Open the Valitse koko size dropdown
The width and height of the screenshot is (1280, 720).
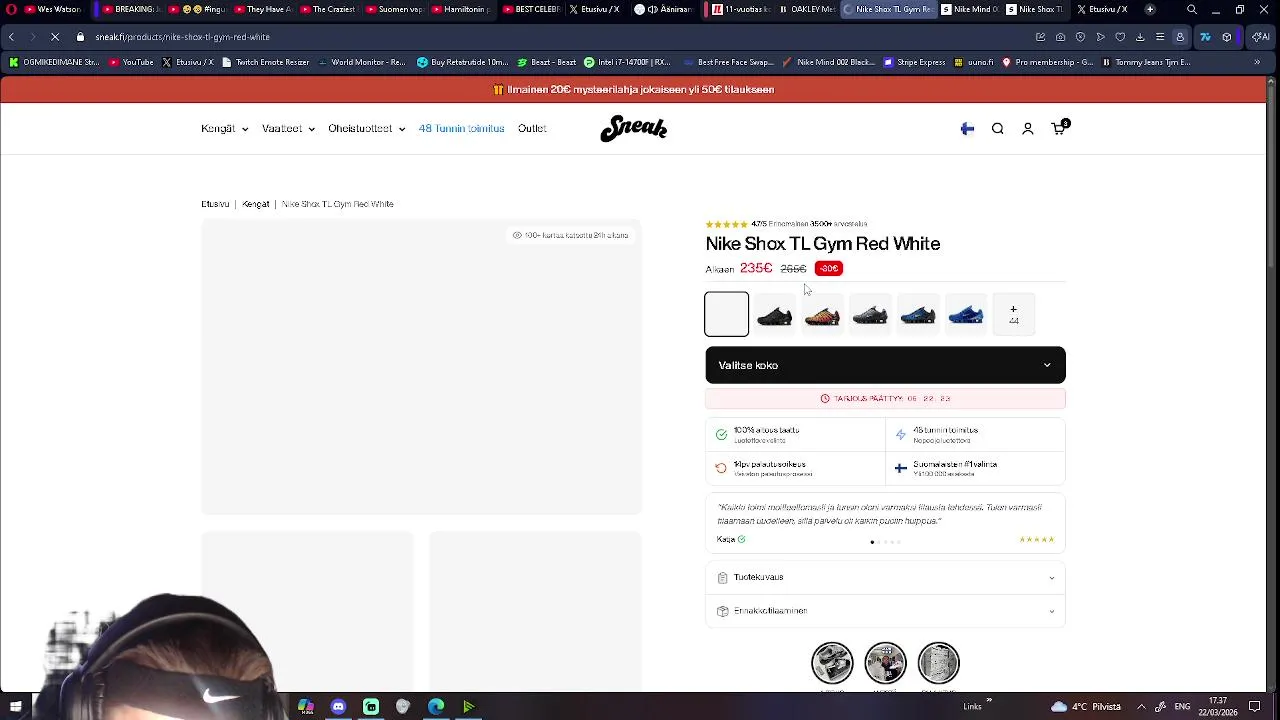click(885, 365)
